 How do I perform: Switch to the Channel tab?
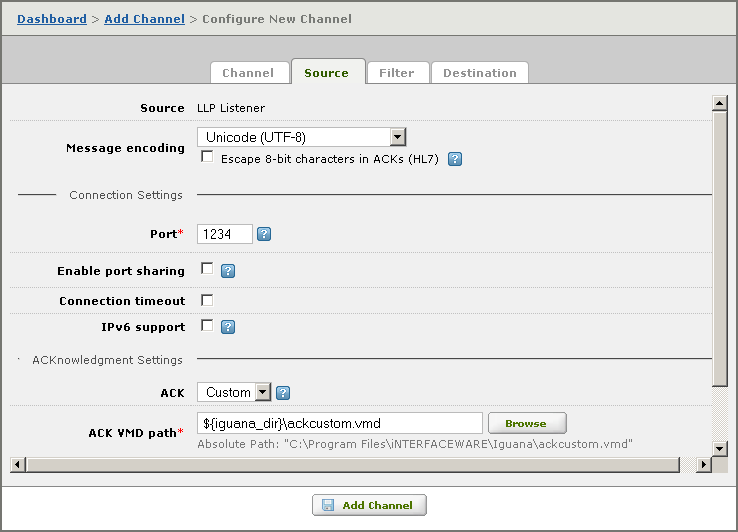[x=249, y=73]
